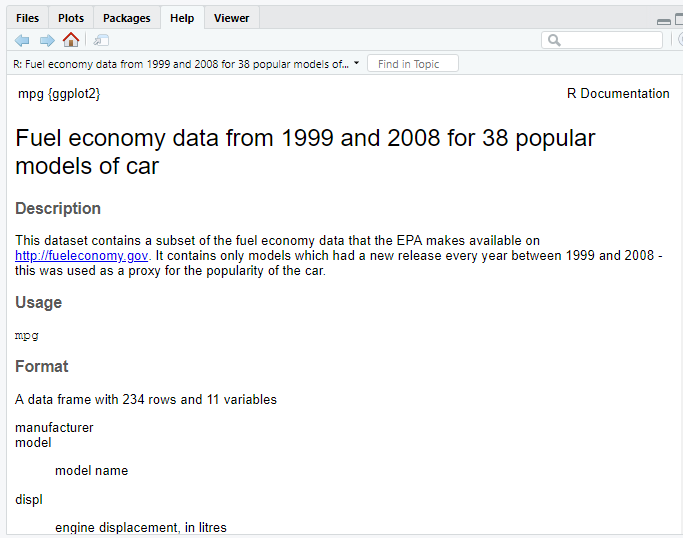The image size is (683, 538).
Task: Click the 'Description' heading
Action: click(58, 209)
